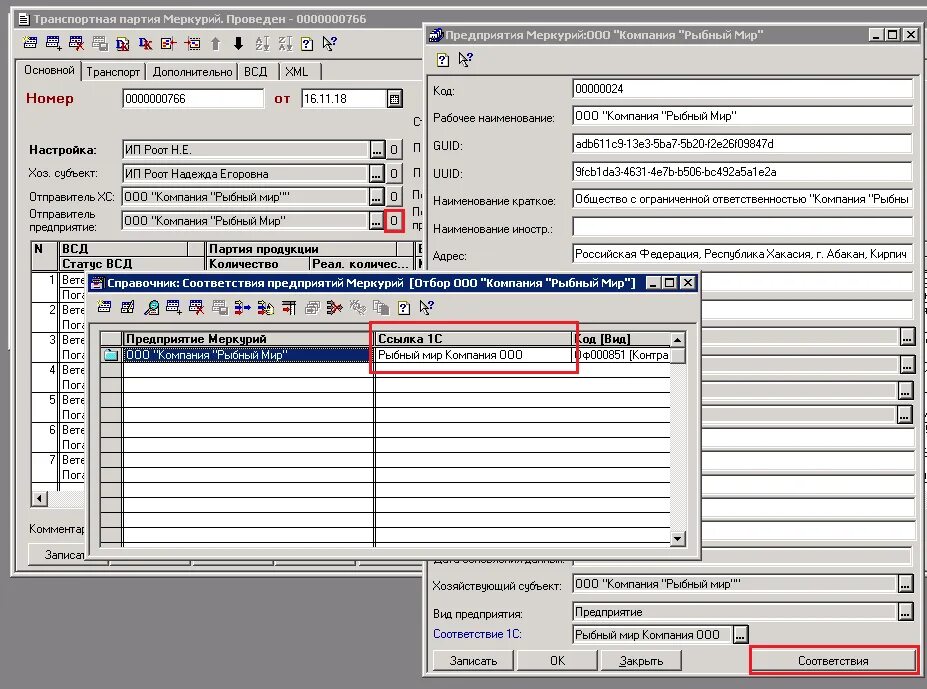Open selection for Отправитель ХС field

click(376, 197)
